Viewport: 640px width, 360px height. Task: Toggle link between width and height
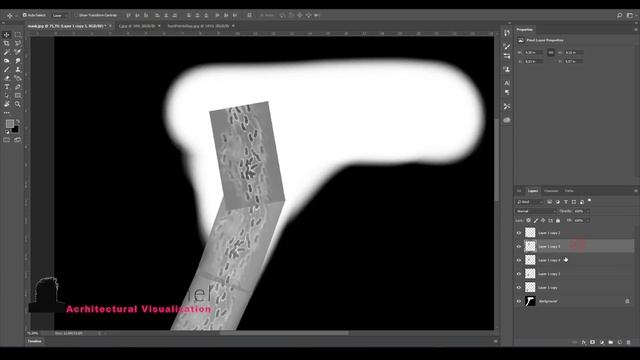coord(551,53)
